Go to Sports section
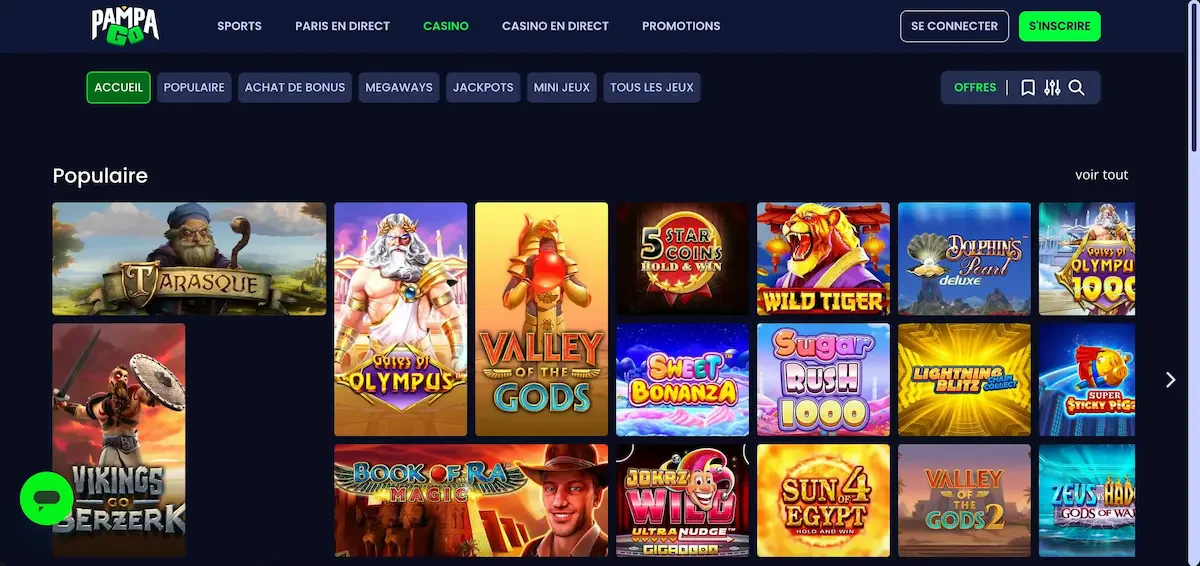 point(239,26)
